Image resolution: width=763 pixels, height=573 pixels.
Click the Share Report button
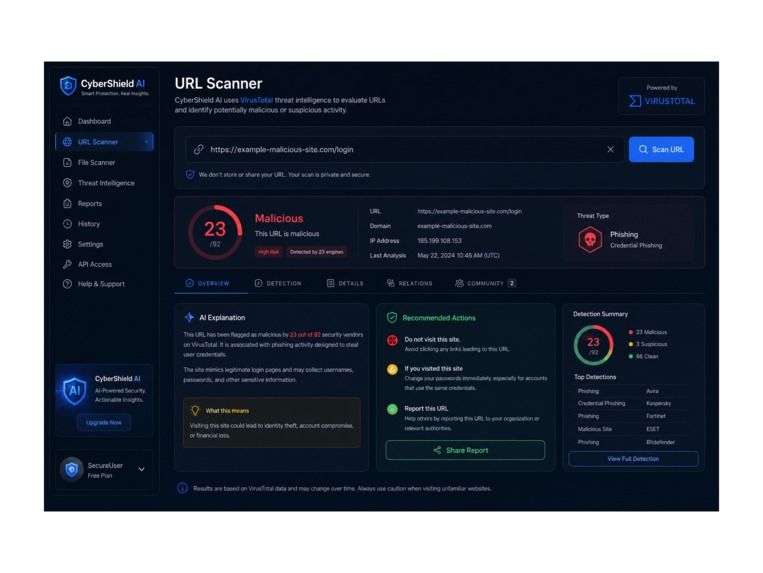pyautogui.click(x=465, y=450)
